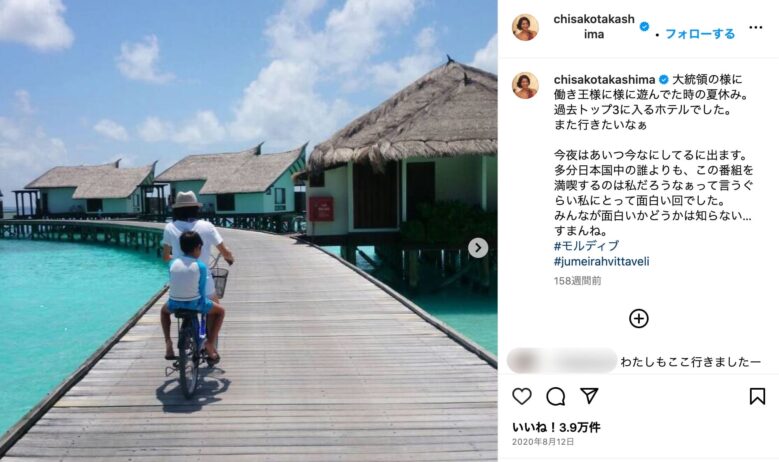Viewport: 779px width, 462px height.
Task: Open comments with the speech bubble icon
Action: (x=555, y=396)
